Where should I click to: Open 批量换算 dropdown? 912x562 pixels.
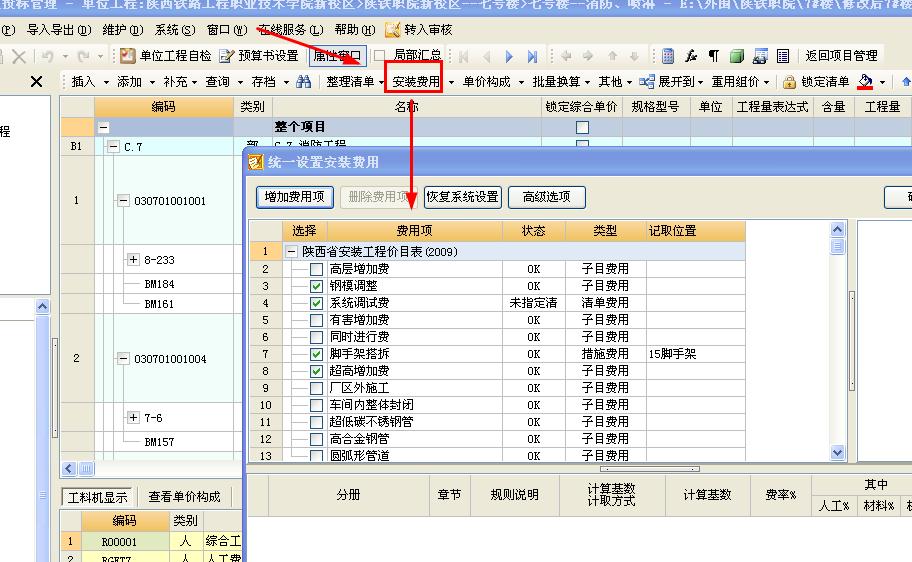pyautogui.click(x=561, y=81)
